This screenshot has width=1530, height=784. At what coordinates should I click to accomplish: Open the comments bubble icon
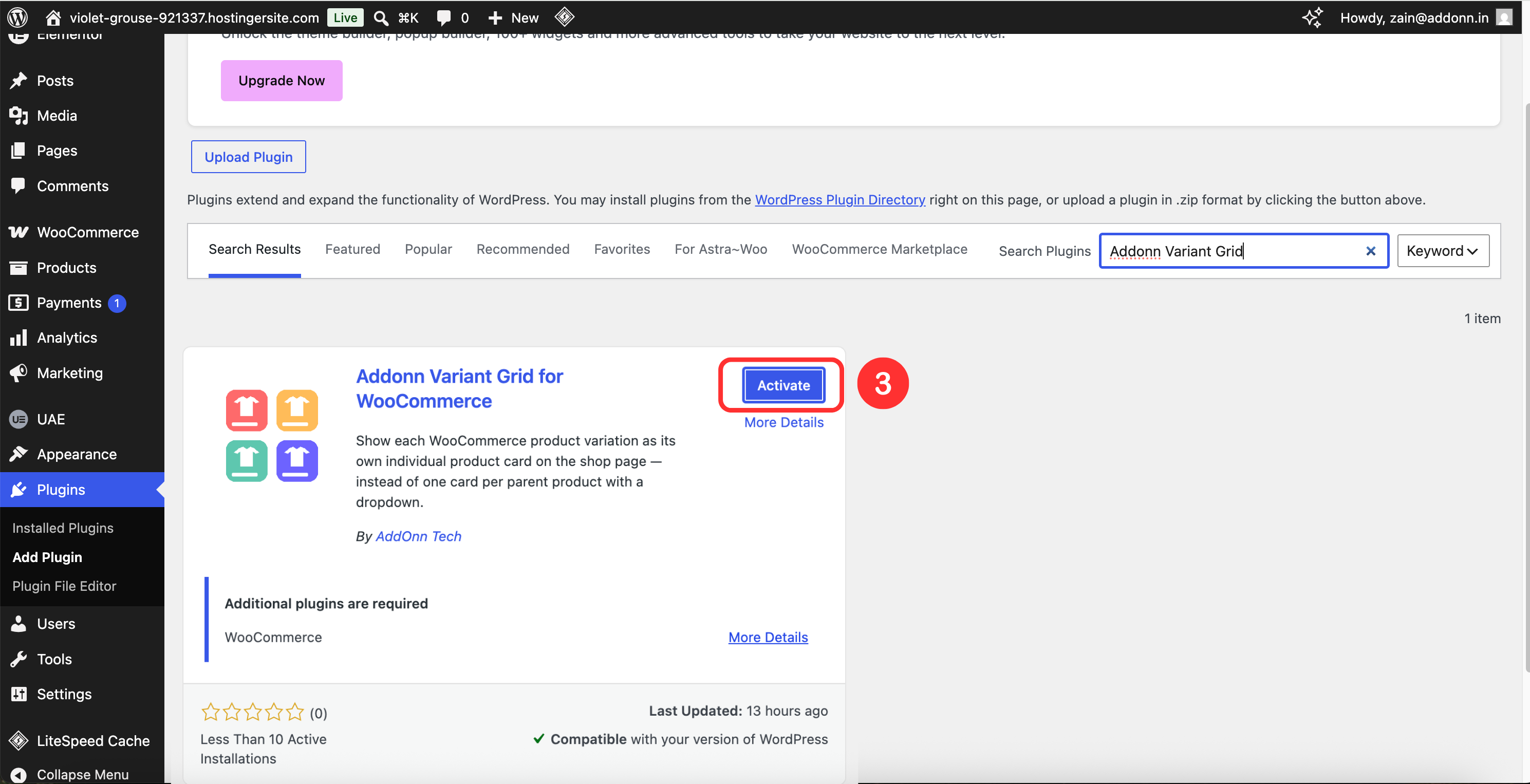point(443,18)
